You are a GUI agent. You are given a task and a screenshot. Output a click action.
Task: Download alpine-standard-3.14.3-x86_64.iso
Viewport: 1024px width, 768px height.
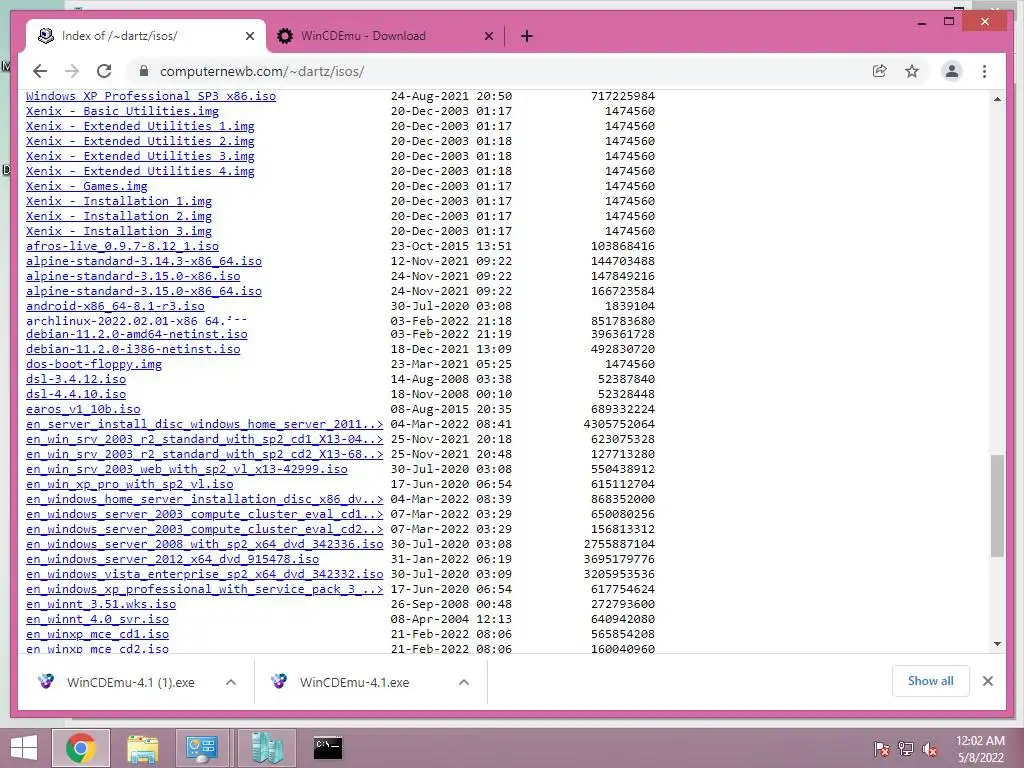(144, 261)
